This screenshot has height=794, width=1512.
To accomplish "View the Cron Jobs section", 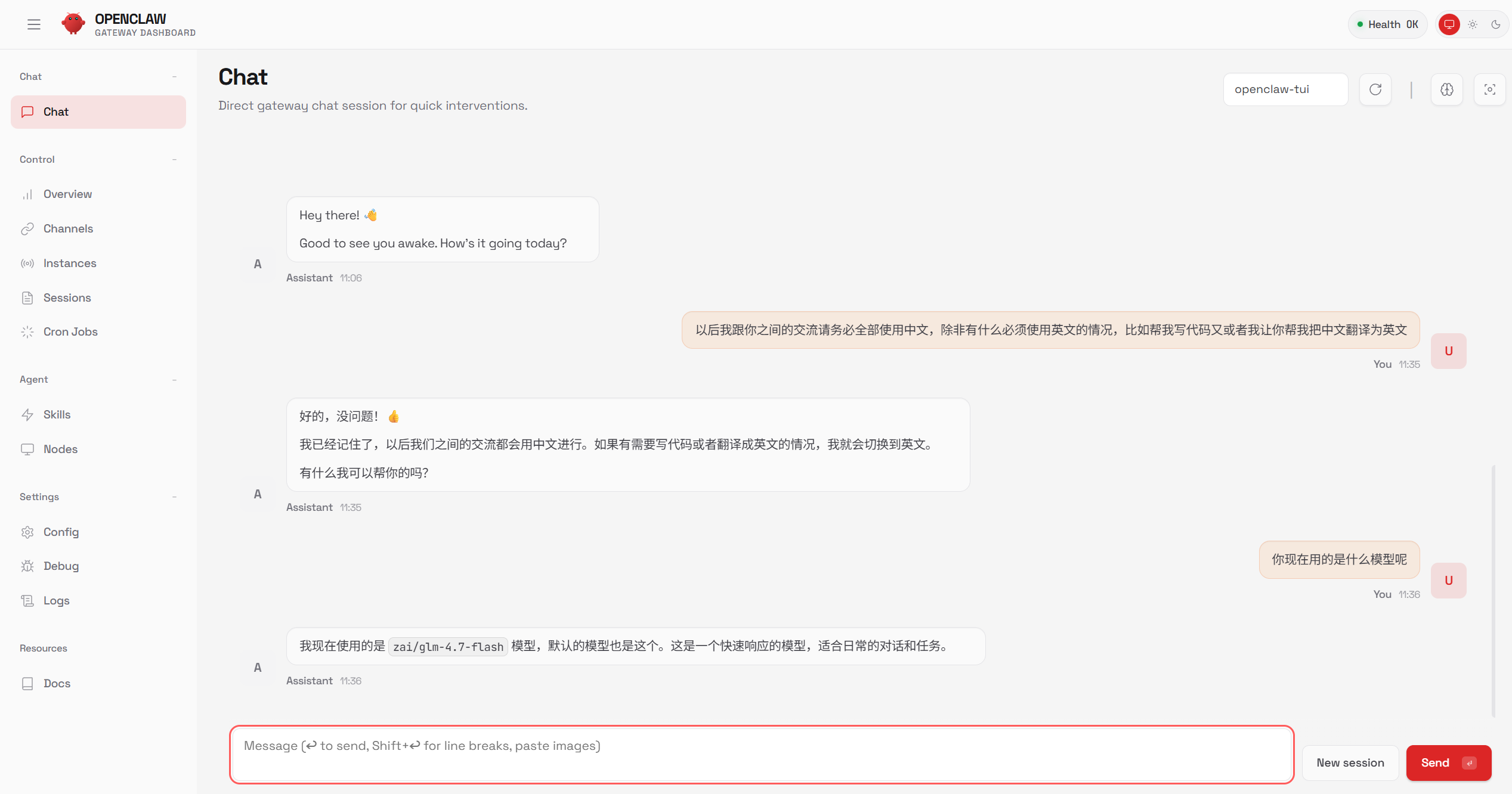I will (70, 331).
